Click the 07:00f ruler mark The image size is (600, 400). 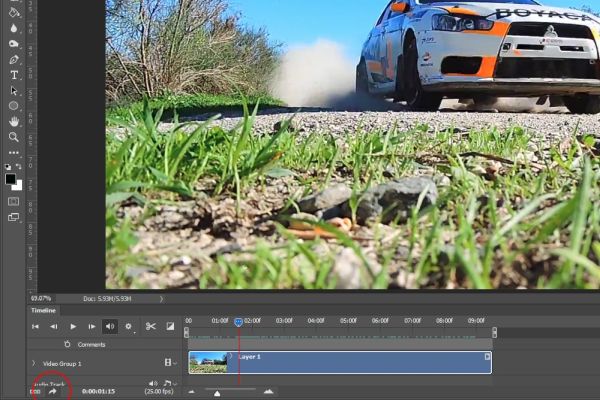click(412, 320)
